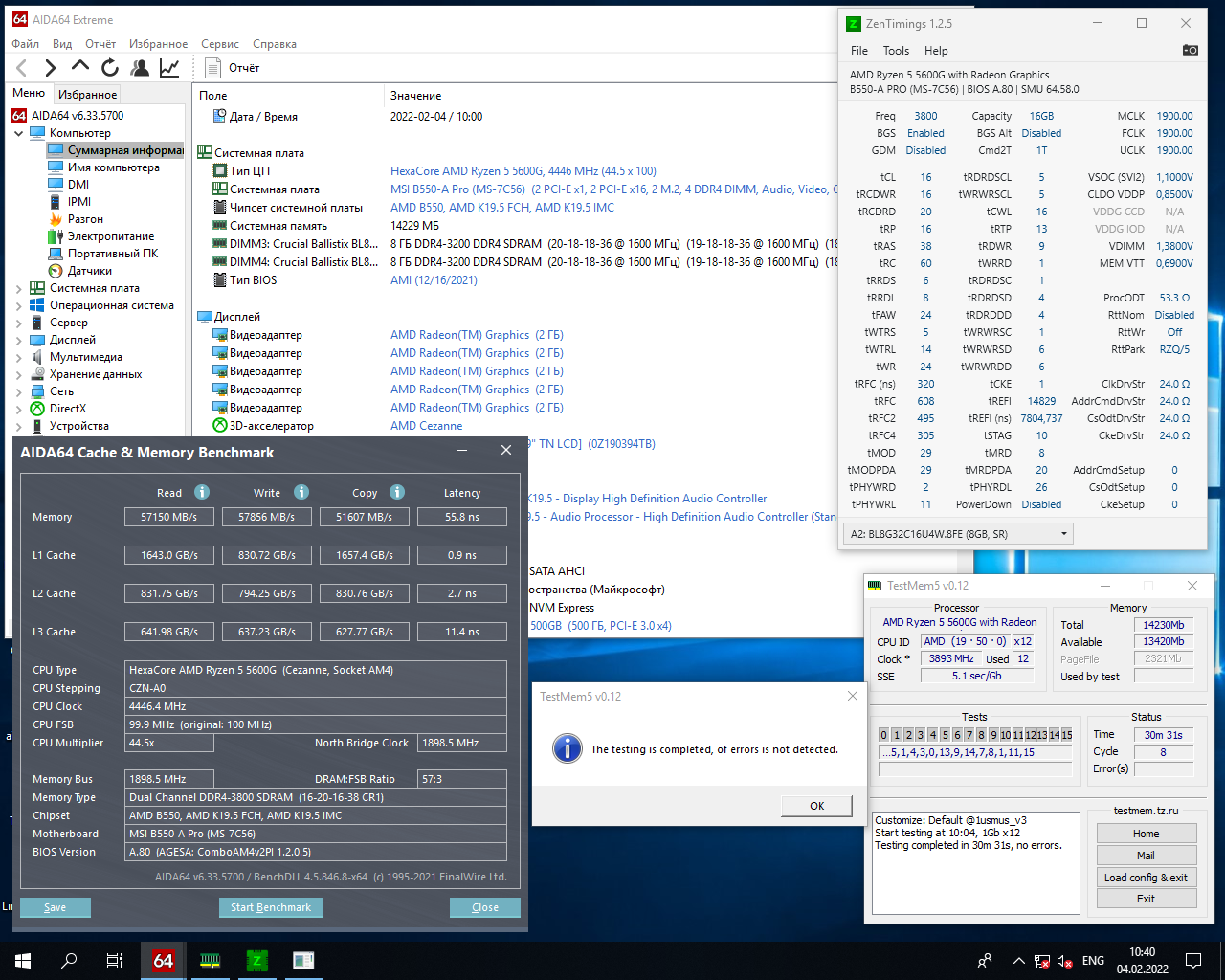The width and height of the screenshot is (1225, 980).
Task: Collapse the Компьютер tree node
Action: tap(18, 133)
